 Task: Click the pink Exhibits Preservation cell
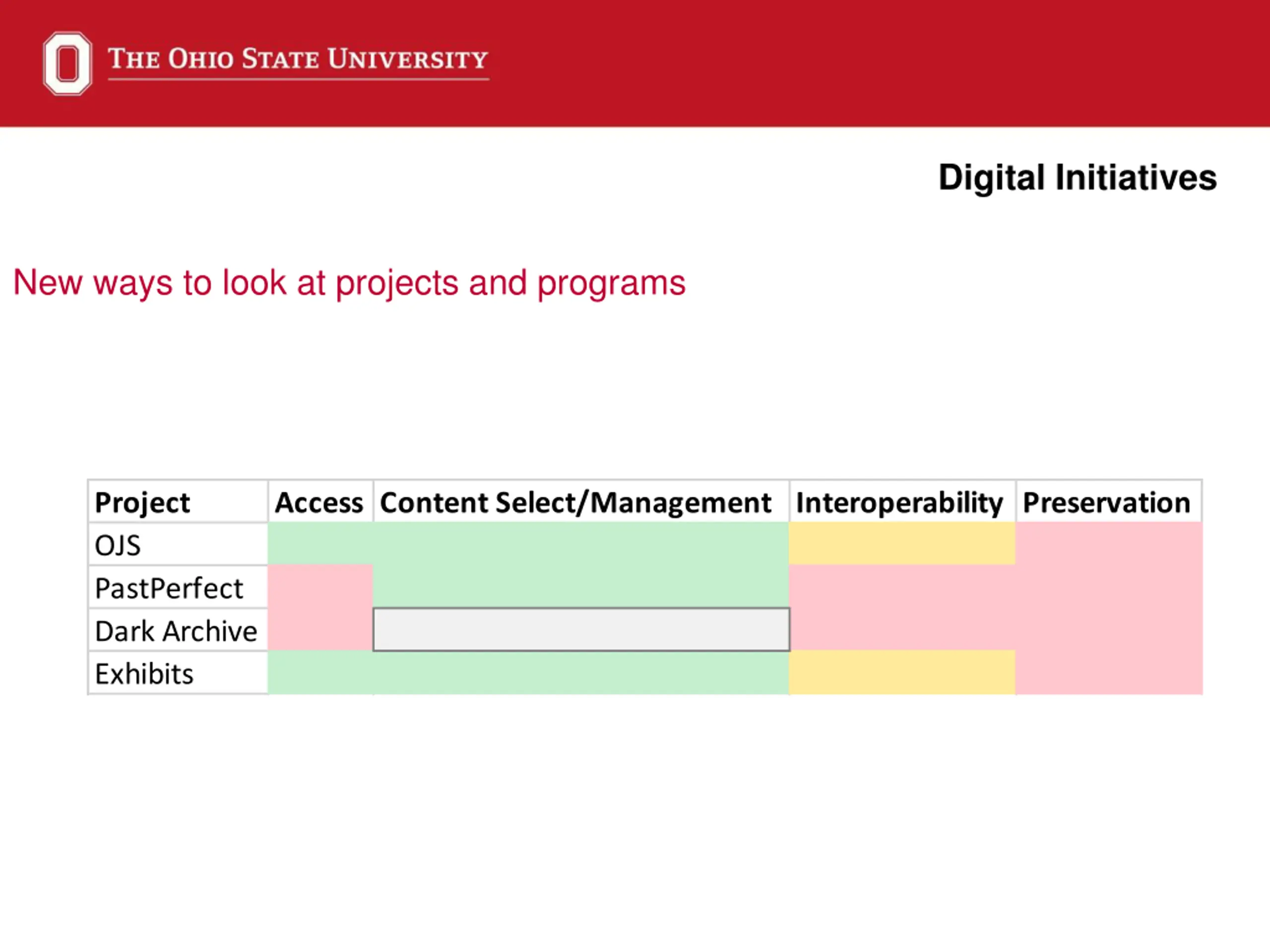point(1109,672)
